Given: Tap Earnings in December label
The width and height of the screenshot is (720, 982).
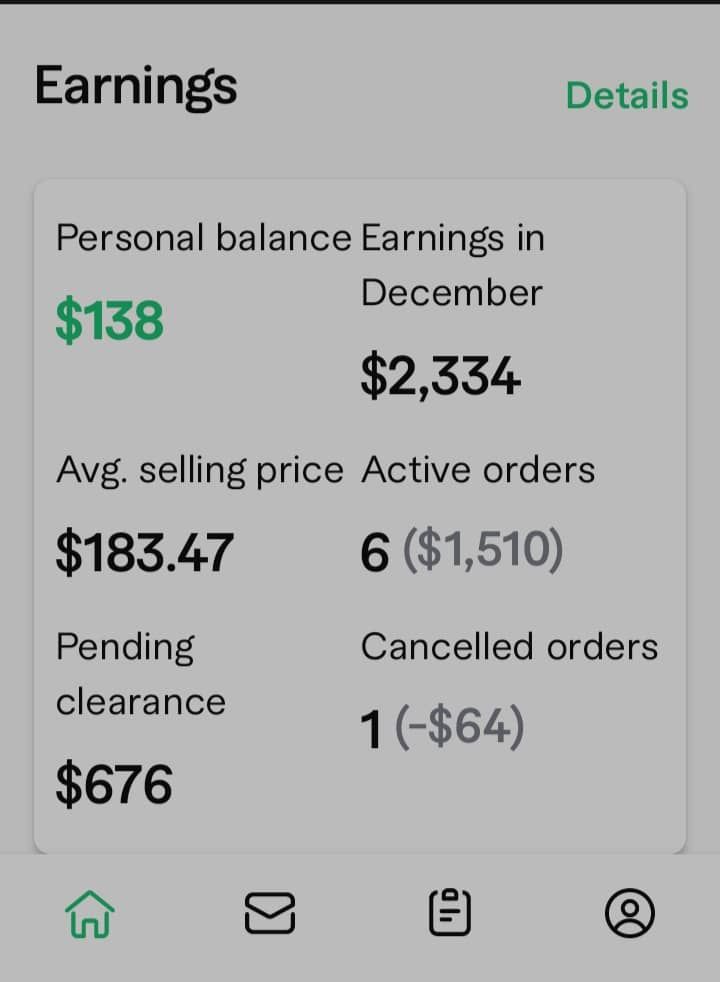Looking at the screenshot, I should pyautogui.click(x=453, y=265).
